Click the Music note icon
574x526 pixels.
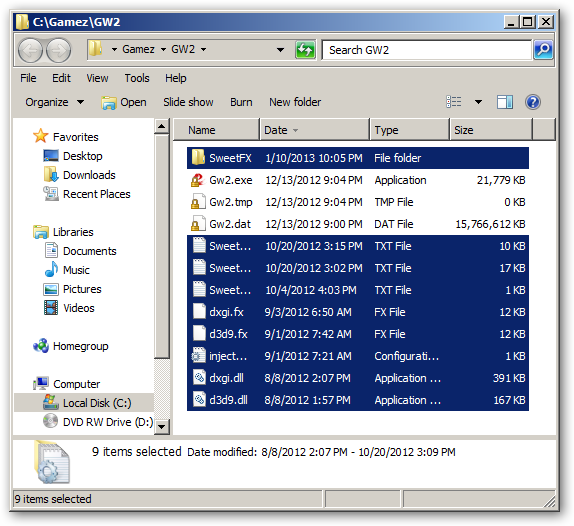click(x=51, y=269)
